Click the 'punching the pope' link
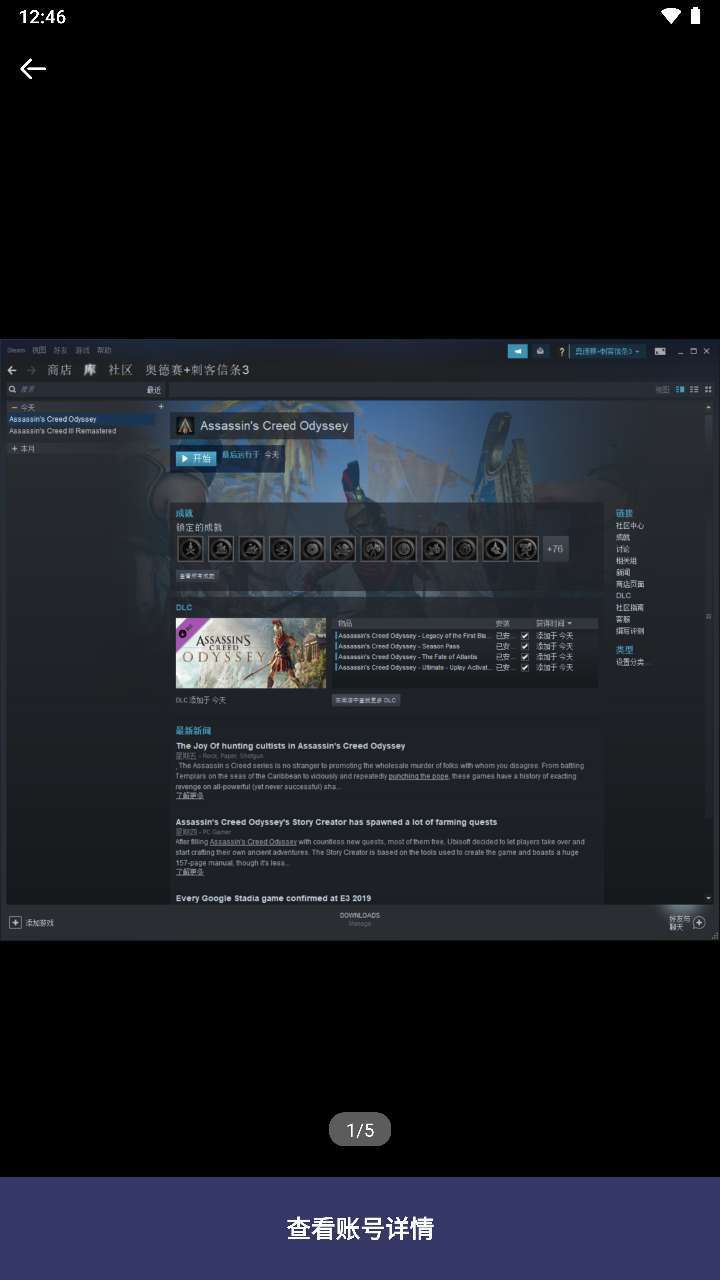Screen dimensions: 720x1280 pos(418,776)
